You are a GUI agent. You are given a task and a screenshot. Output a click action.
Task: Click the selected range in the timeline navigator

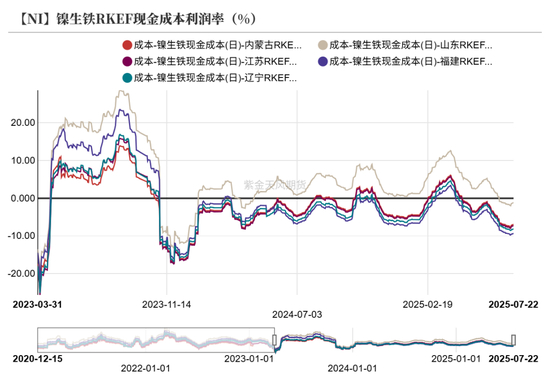394,340
